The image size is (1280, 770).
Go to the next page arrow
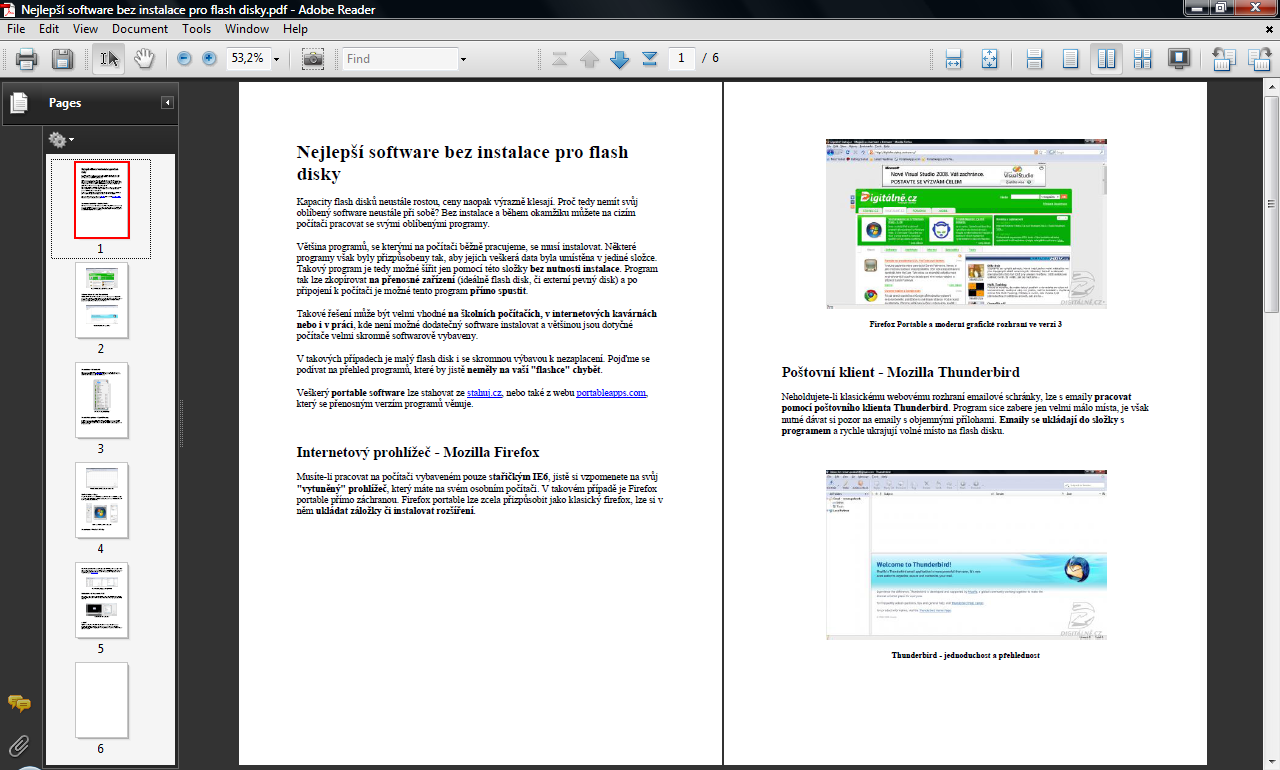point(620,59)
